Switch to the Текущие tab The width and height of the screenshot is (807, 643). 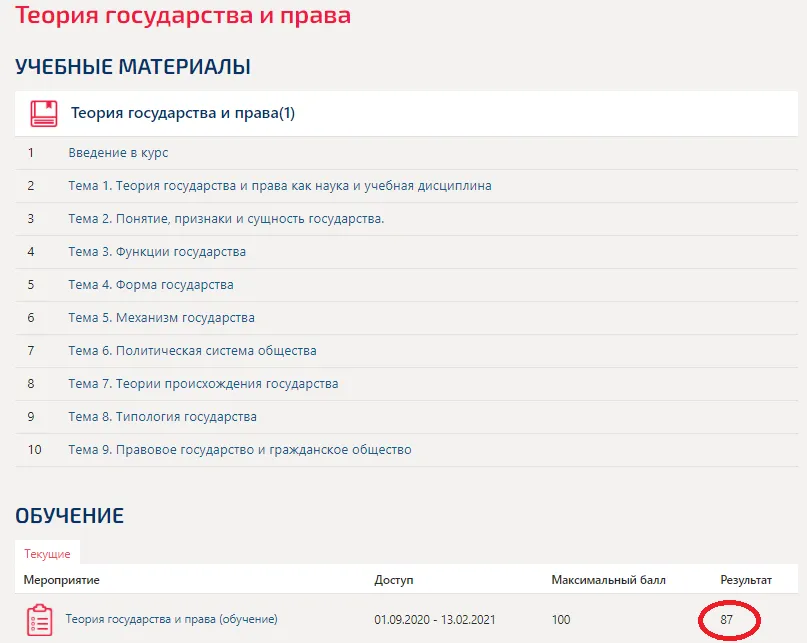tap(47, 554)
